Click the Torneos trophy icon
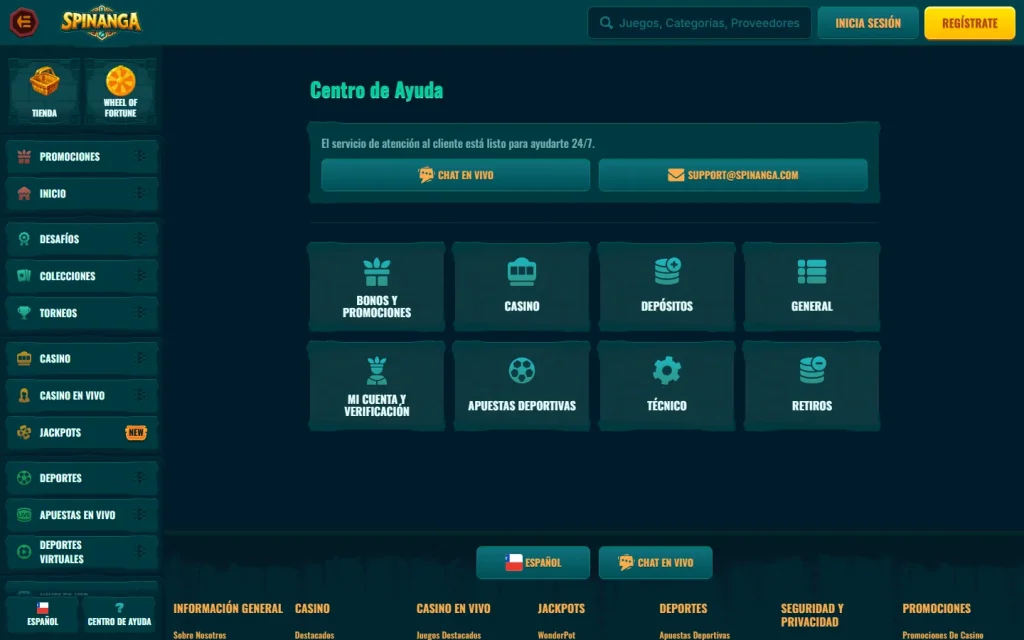 (24, 313)
